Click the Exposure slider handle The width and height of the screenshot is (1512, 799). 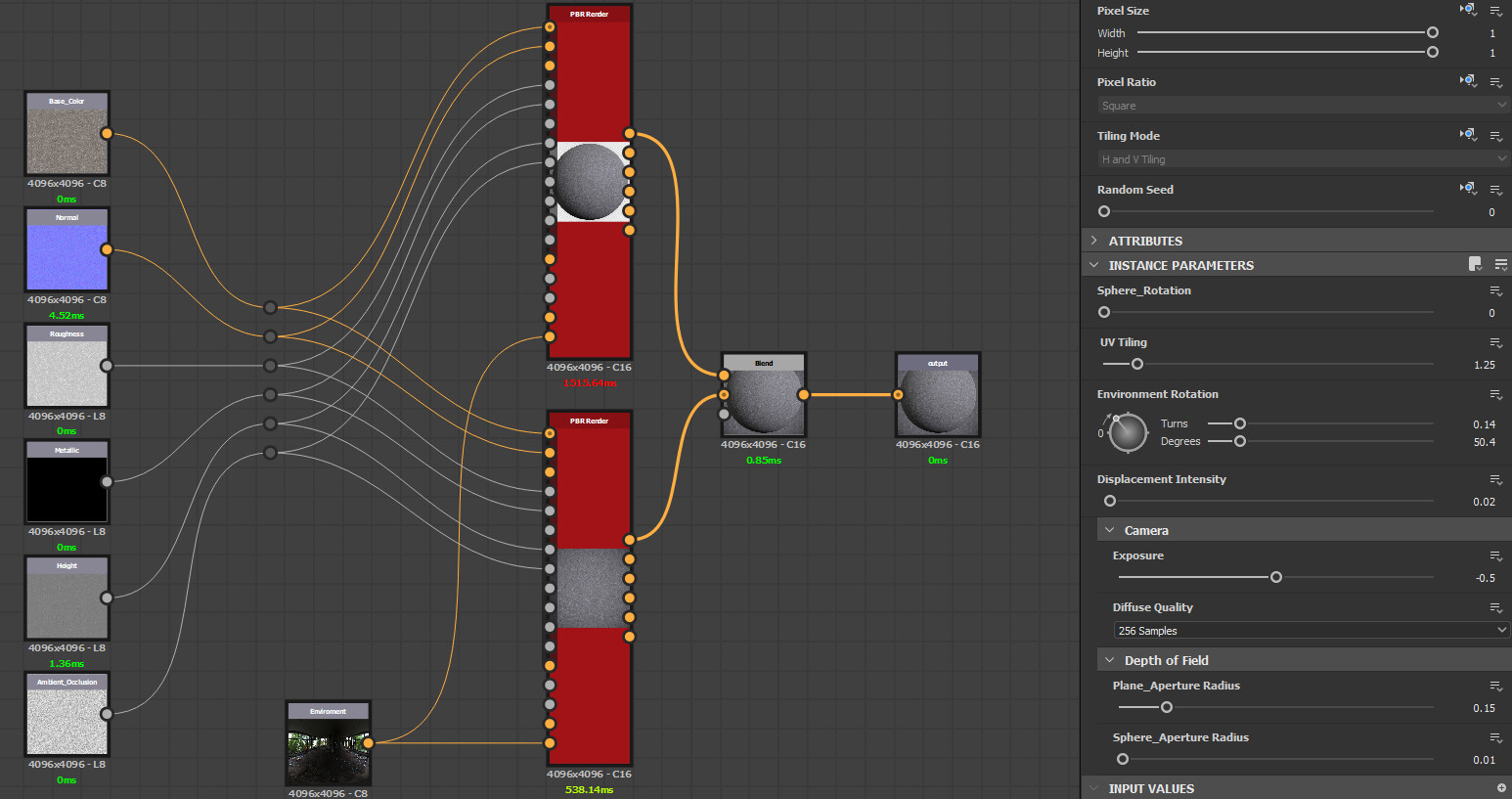coord(1276,577)
